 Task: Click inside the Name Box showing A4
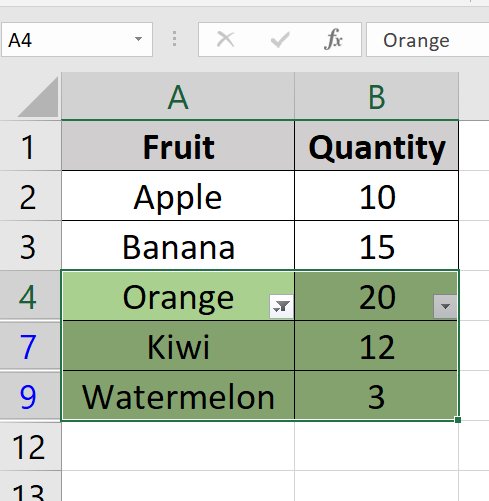click(67, 40)
